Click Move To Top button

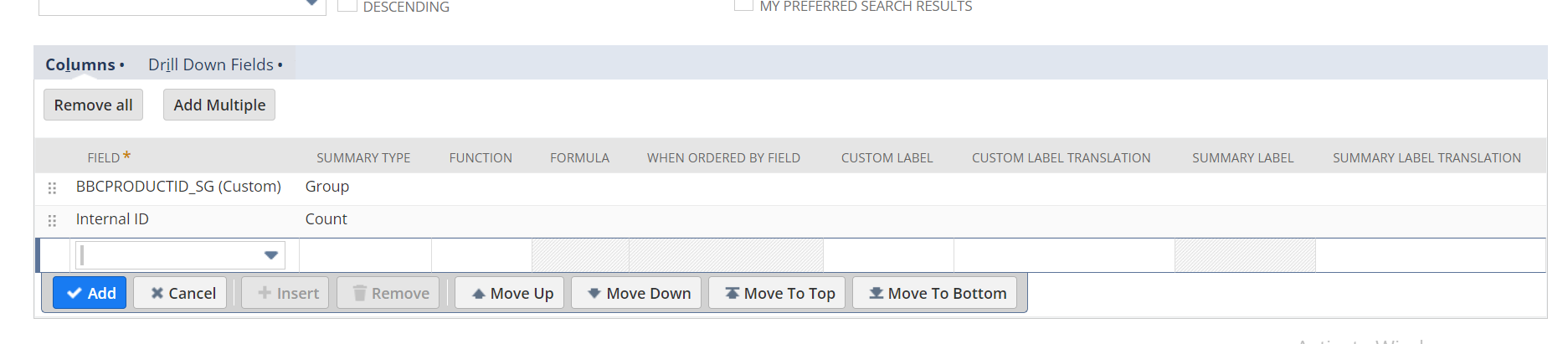pyautogui.click(x=777, y=293)
